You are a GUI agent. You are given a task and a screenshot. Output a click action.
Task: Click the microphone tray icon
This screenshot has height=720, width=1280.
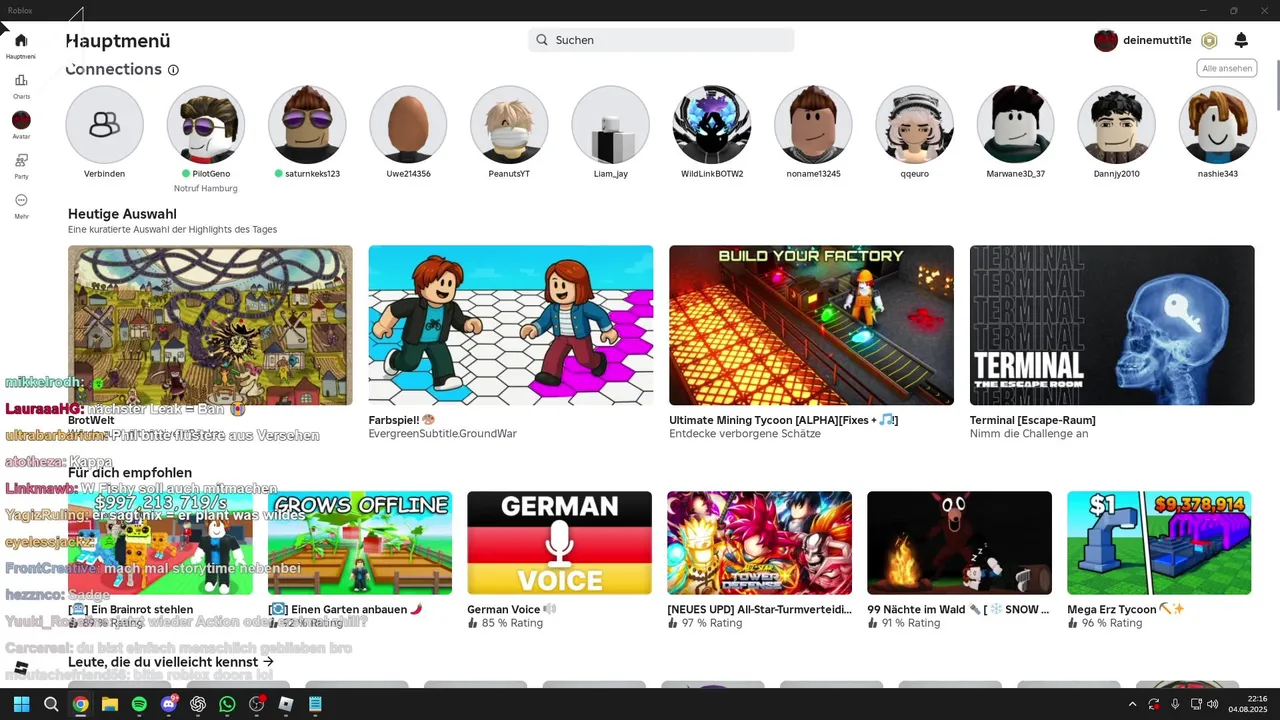(x=1175, y=704)
